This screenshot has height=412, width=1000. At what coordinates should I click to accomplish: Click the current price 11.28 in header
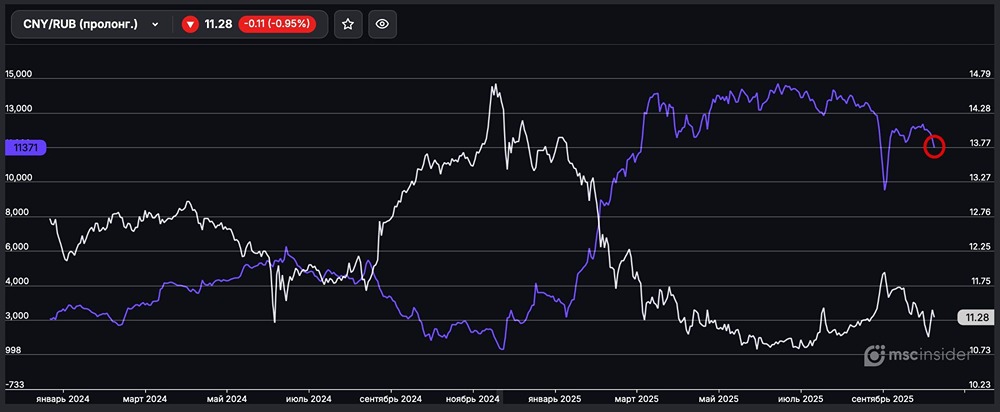[218, 24]
